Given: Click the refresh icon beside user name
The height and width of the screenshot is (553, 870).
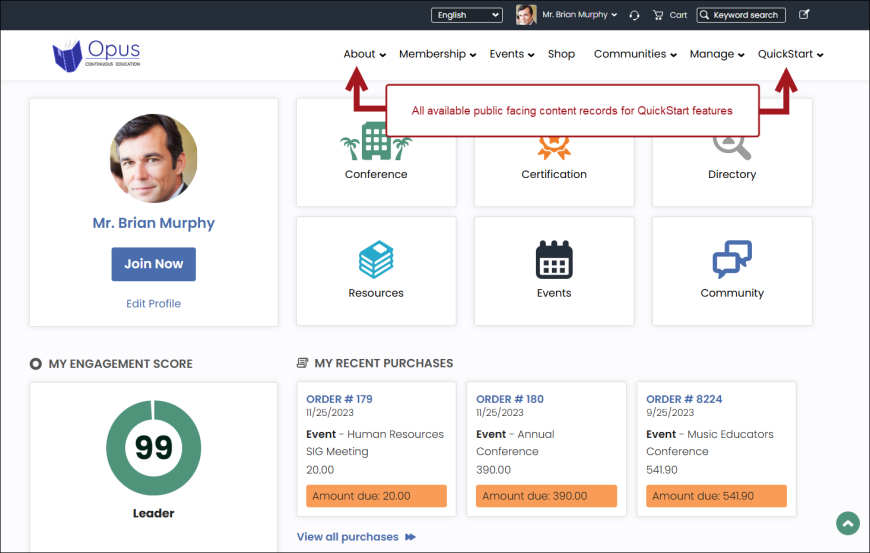Looking at the screenshot, I should coord(634,15).
